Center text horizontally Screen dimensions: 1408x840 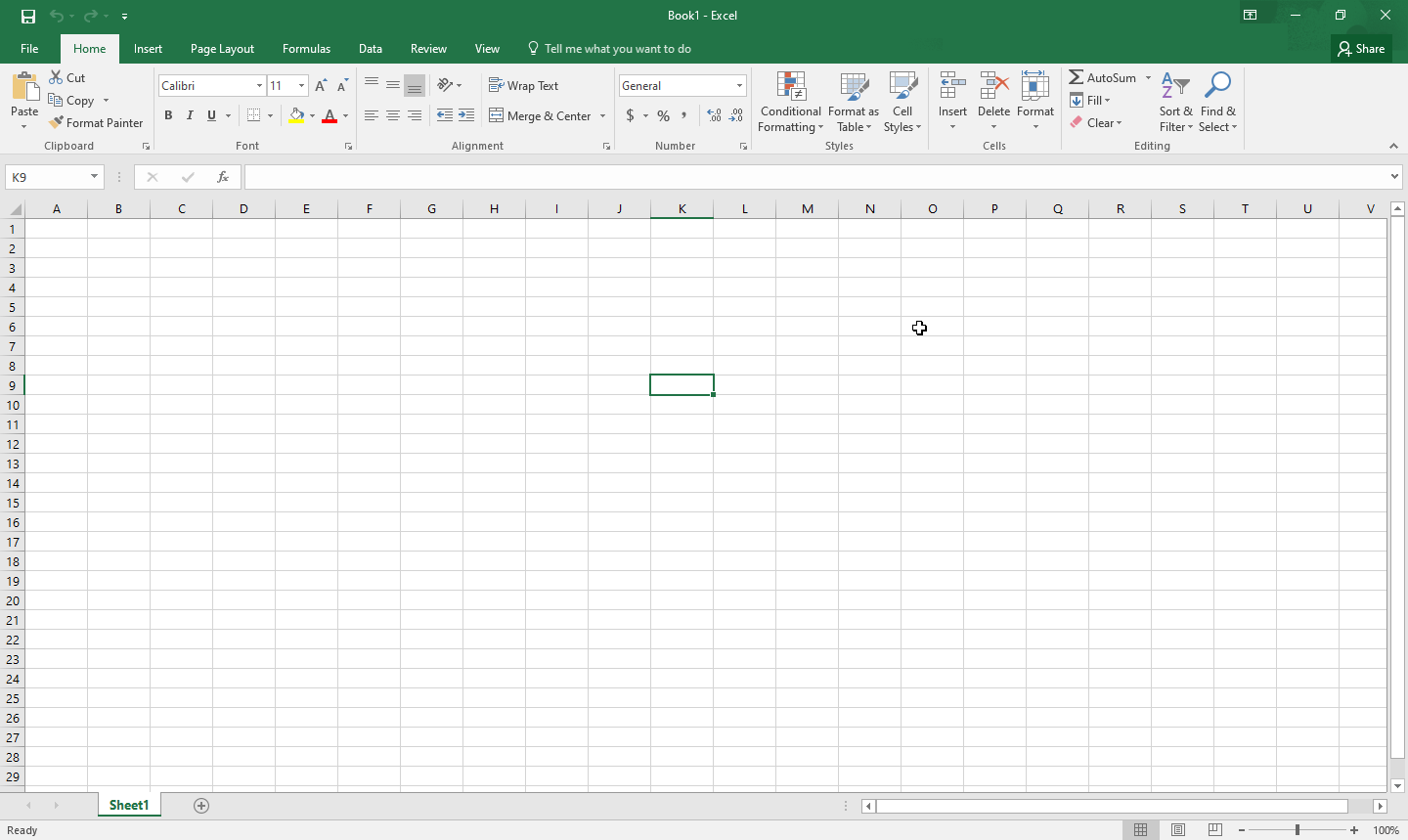click(x=393, y=115)
